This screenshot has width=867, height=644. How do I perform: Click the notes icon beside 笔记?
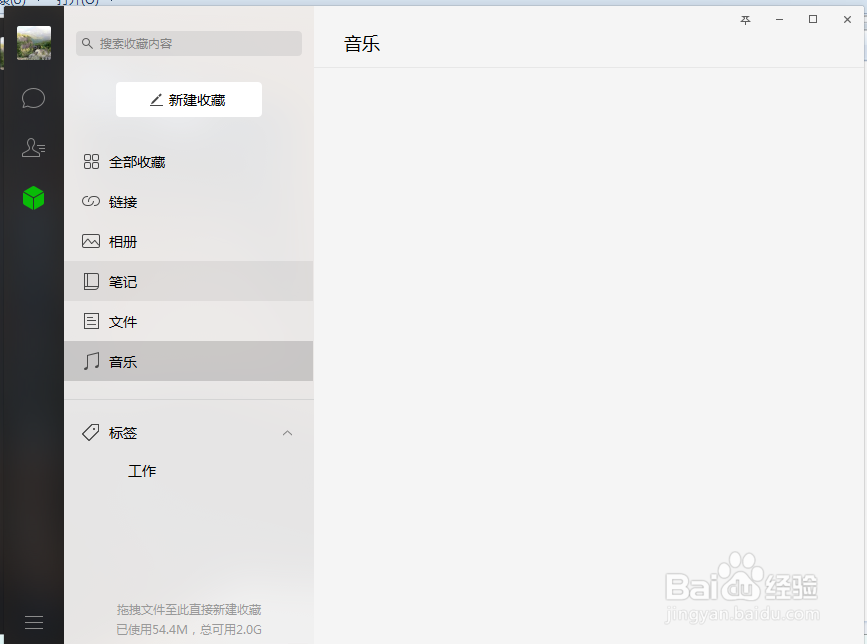(x=89, y=281)
